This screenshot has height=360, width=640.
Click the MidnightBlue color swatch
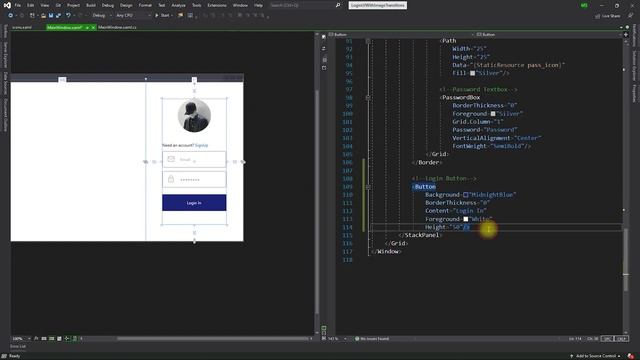[465, 195]
